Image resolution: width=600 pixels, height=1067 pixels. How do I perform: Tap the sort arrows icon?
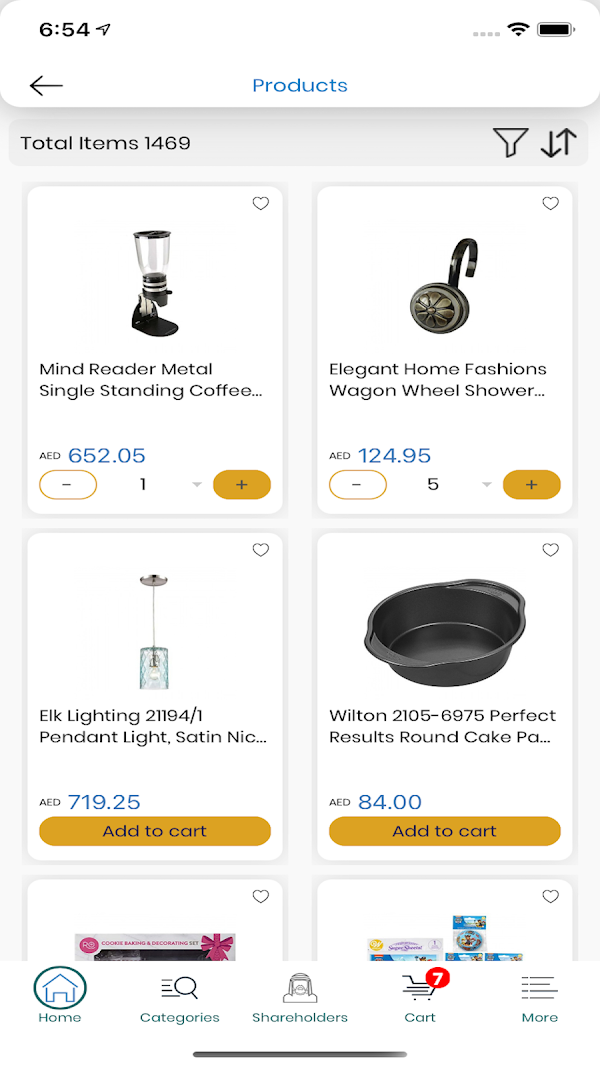(558, 143)
